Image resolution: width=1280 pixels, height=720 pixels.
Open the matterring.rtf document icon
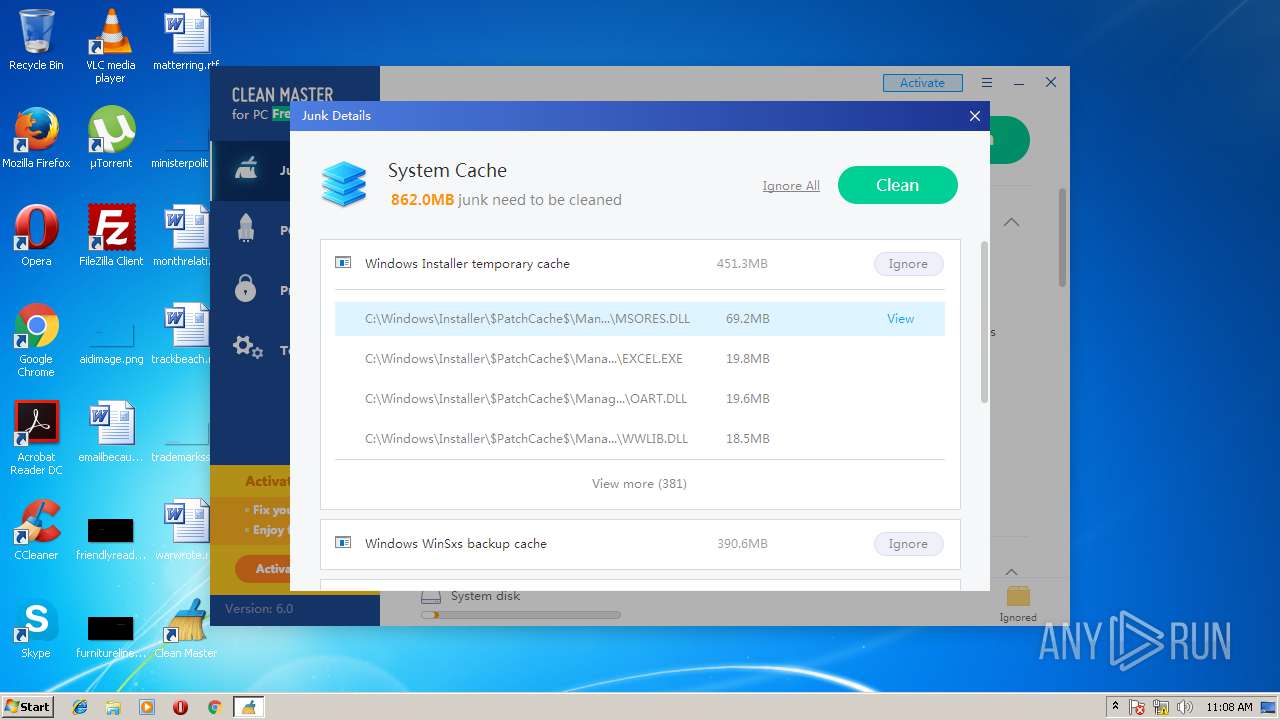pos(186,32)
